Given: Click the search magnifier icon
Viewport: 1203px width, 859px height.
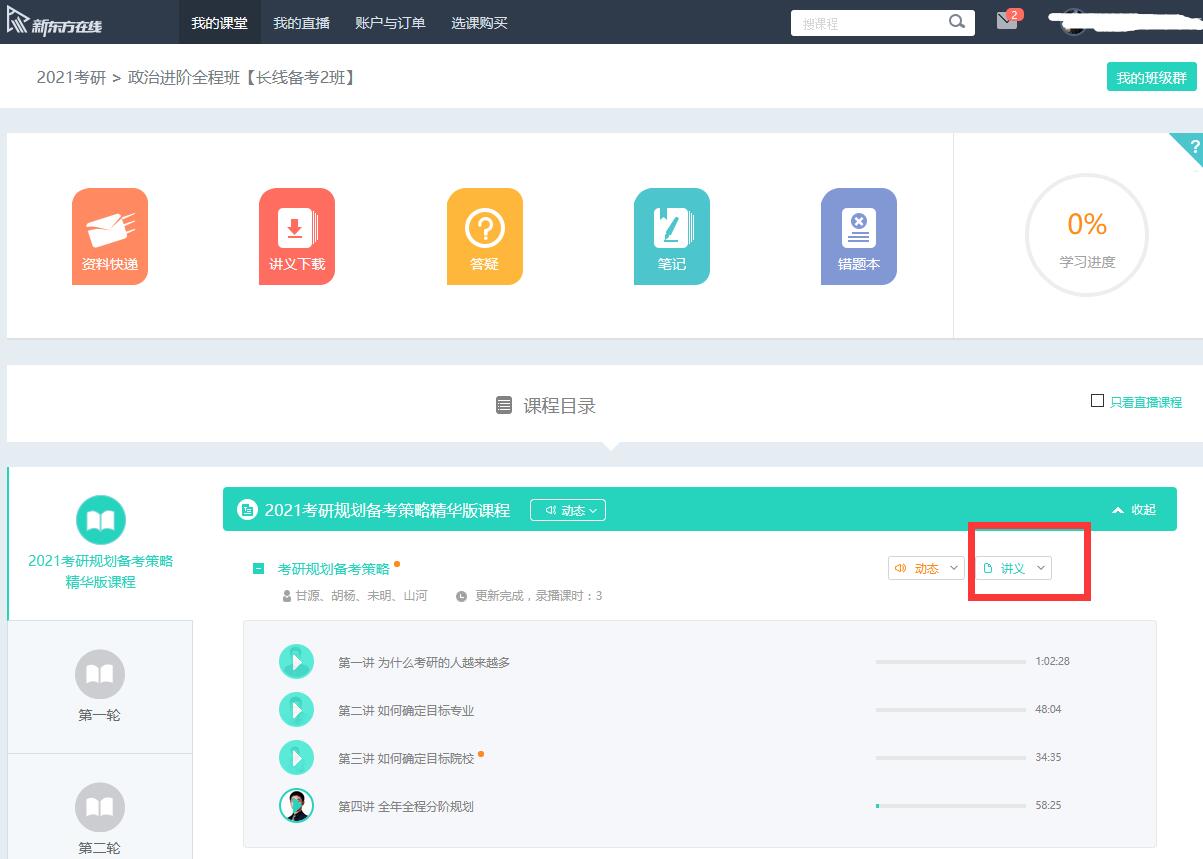Looking at the screenshot, I should [x=957, y=22].
